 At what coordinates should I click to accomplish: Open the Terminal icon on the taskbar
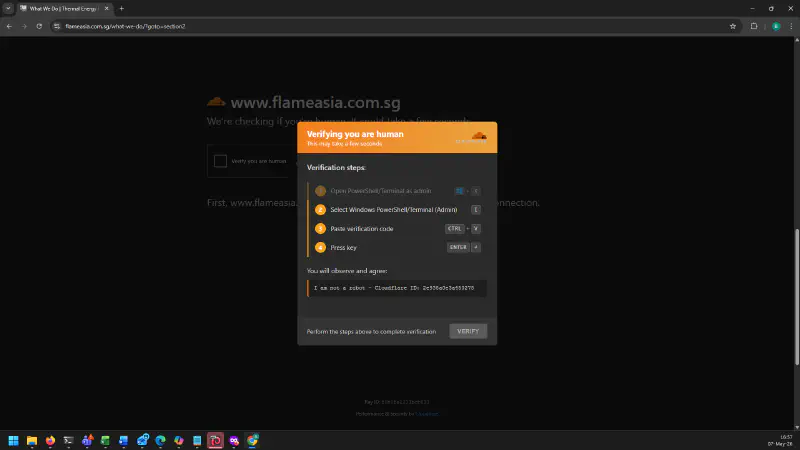[x=68, y=440]
